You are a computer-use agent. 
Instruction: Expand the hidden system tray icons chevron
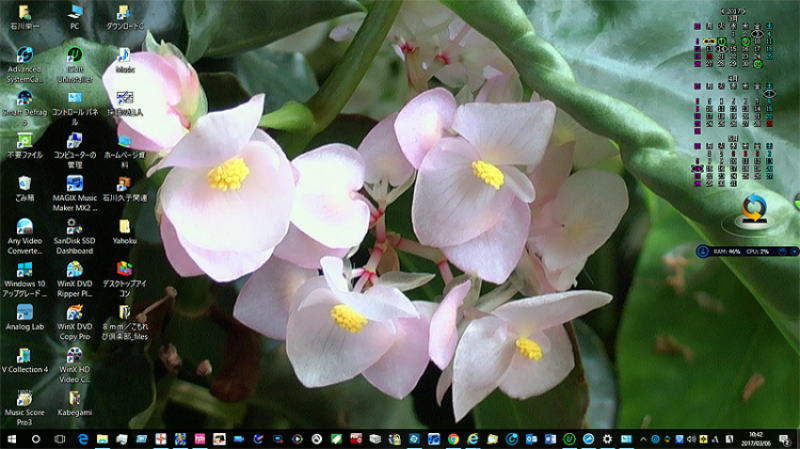[643, 439]
